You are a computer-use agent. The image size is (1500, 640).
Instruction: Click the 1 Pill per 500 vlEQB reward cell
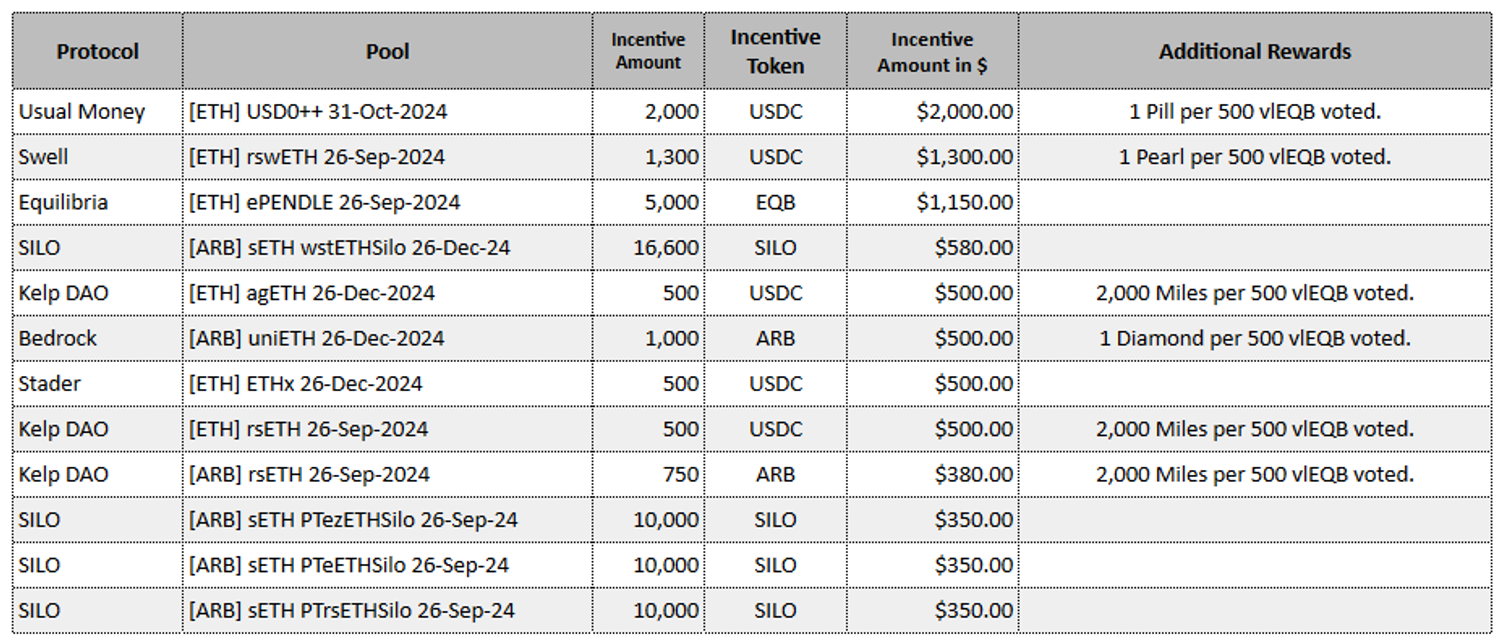[x=1254, y=111]
